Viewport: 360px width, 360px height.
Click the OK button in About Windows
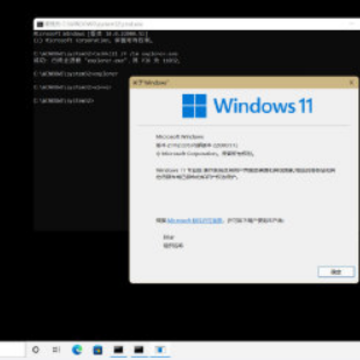pyautogui.click(x=336, y=272)
